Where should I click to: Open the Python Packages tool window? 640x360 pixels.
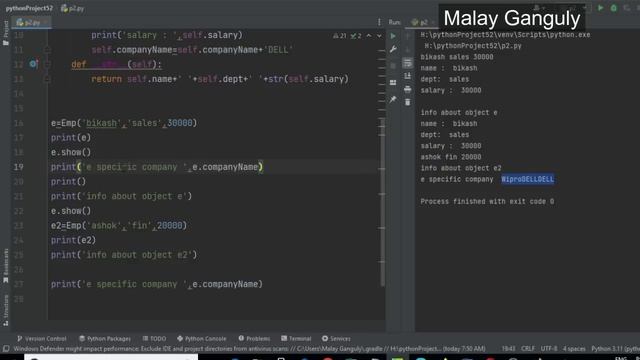pyautogui.click(x=105, y=339)
